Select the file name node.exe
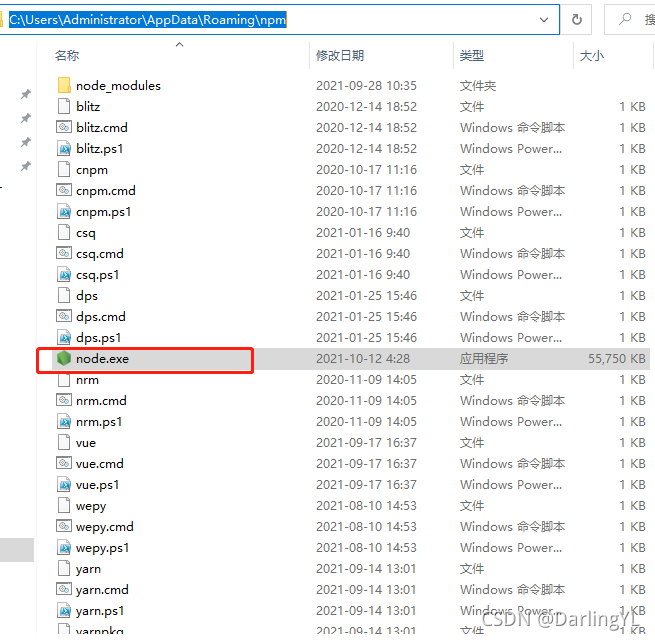This screenshot has height=640, width=655. pyautogui.click(x=102, y=359)
